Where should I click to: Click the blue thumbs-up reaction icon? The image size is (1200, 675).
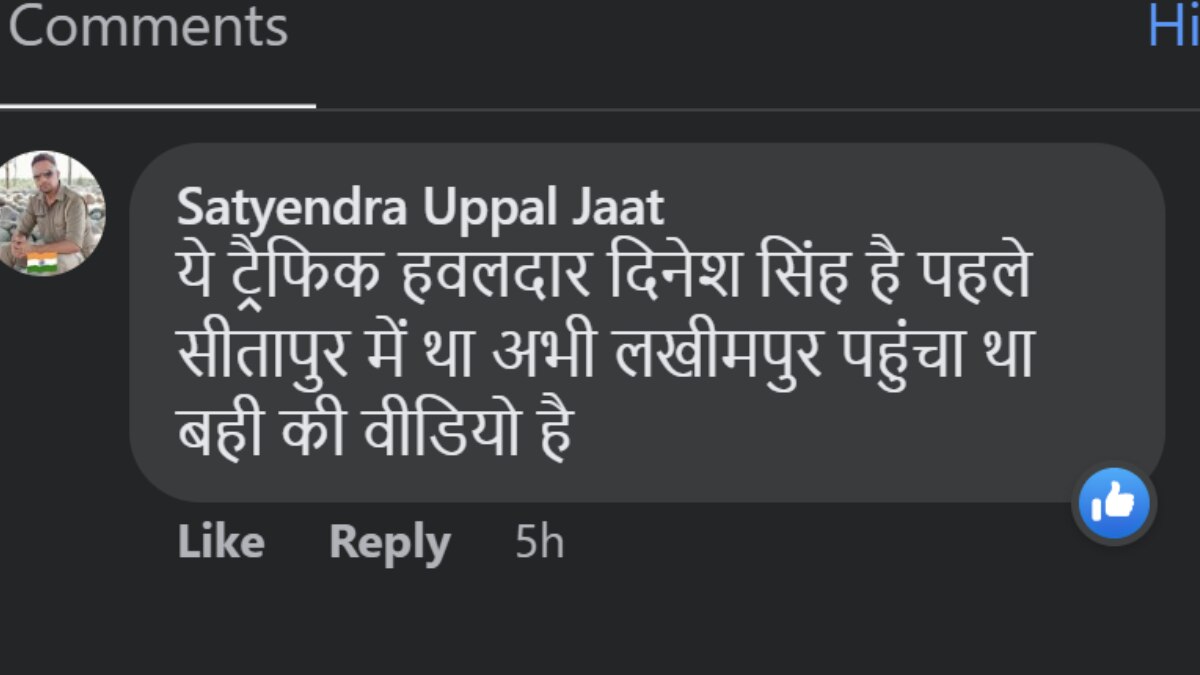pyautogui.click(x=1113, y=505)
